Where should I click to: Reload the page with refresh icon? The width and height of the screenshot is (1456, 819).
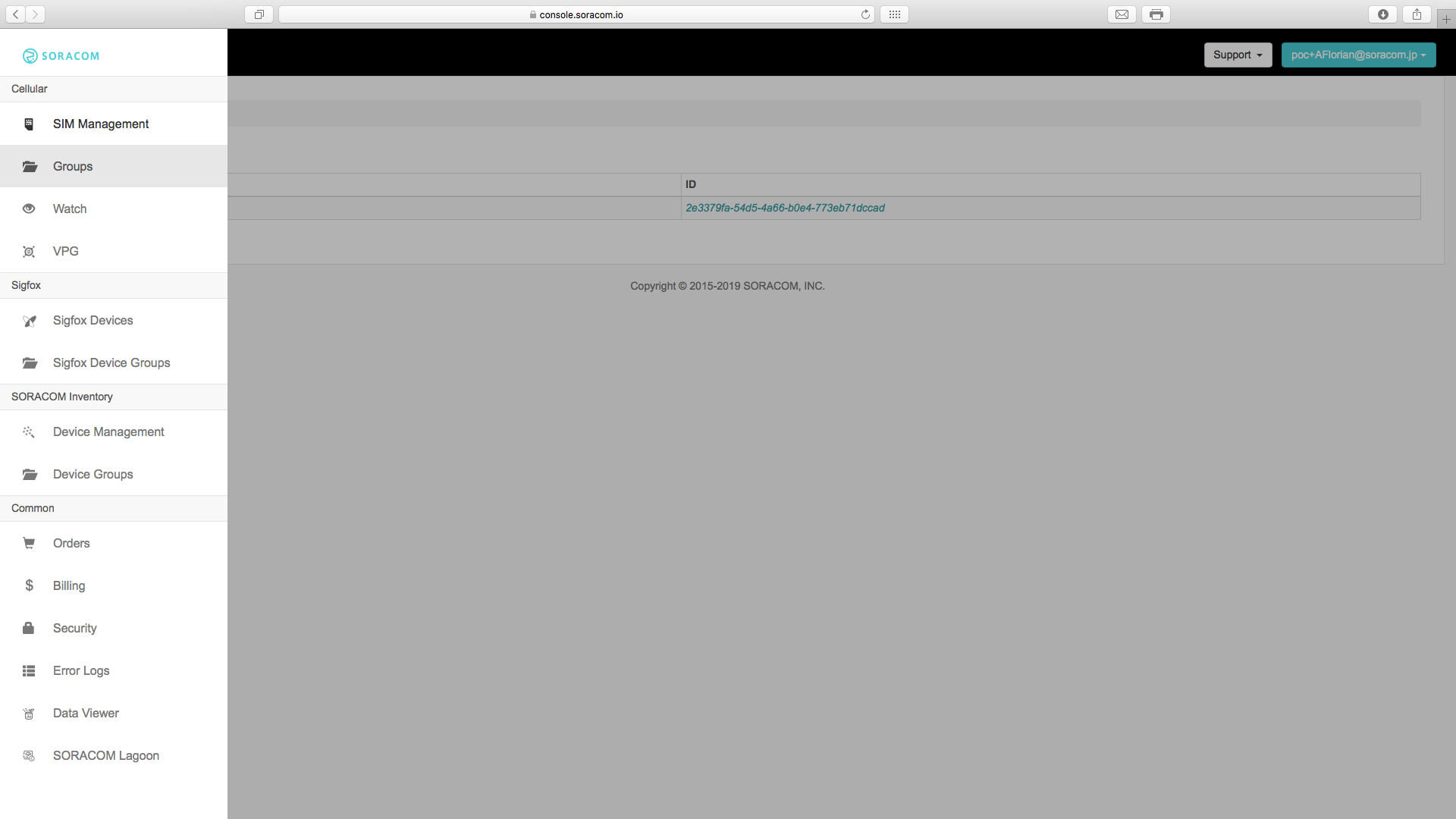(865, 14)
